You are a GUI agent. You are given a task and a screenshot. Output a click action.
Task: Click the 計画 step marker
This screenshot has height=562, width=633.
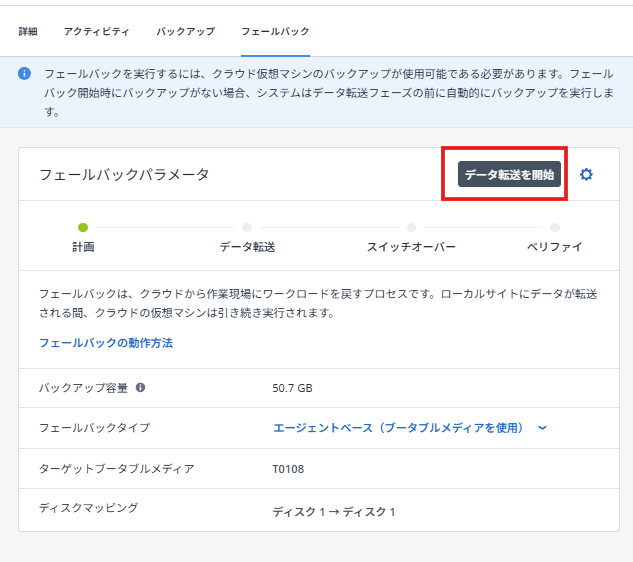point(83,227)
